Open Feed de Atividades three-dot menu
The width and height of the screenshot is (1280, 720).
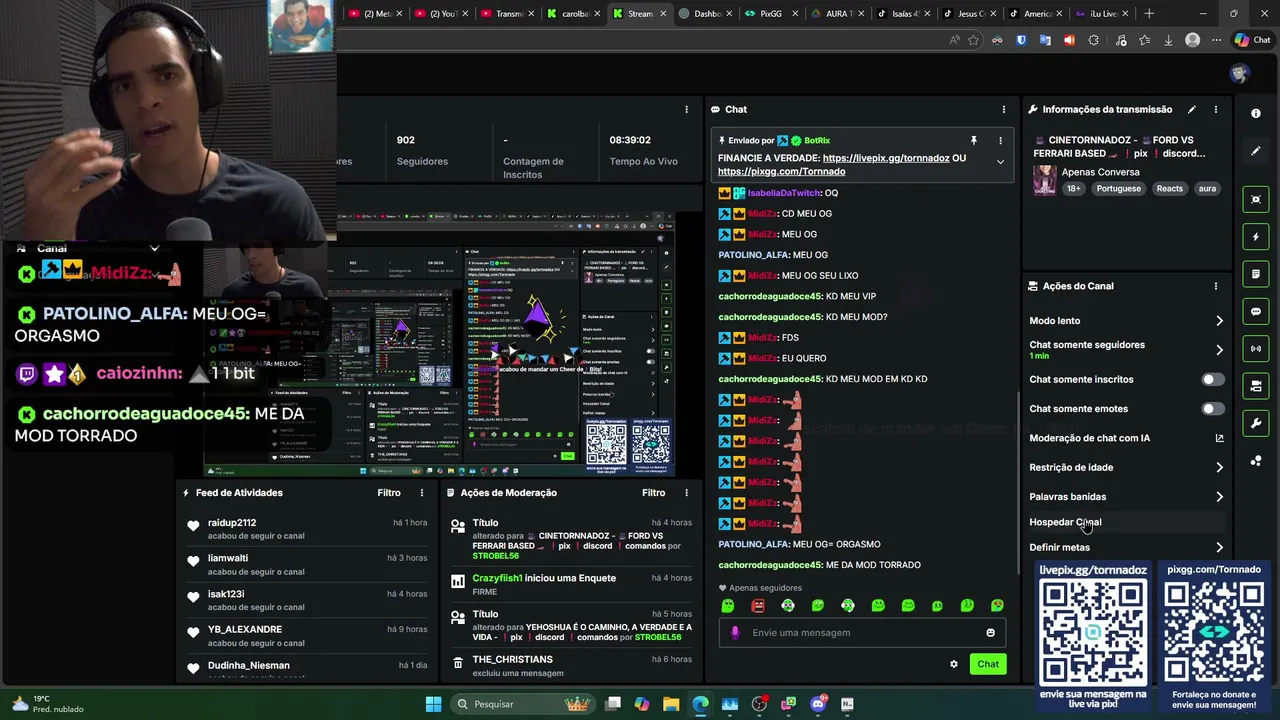click(422, 493)
